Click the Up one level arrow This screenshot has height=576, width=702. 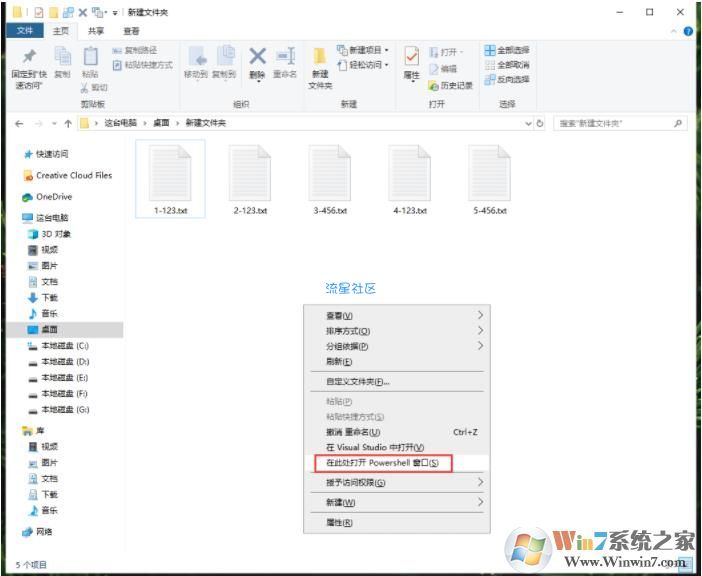pos(68,124)
